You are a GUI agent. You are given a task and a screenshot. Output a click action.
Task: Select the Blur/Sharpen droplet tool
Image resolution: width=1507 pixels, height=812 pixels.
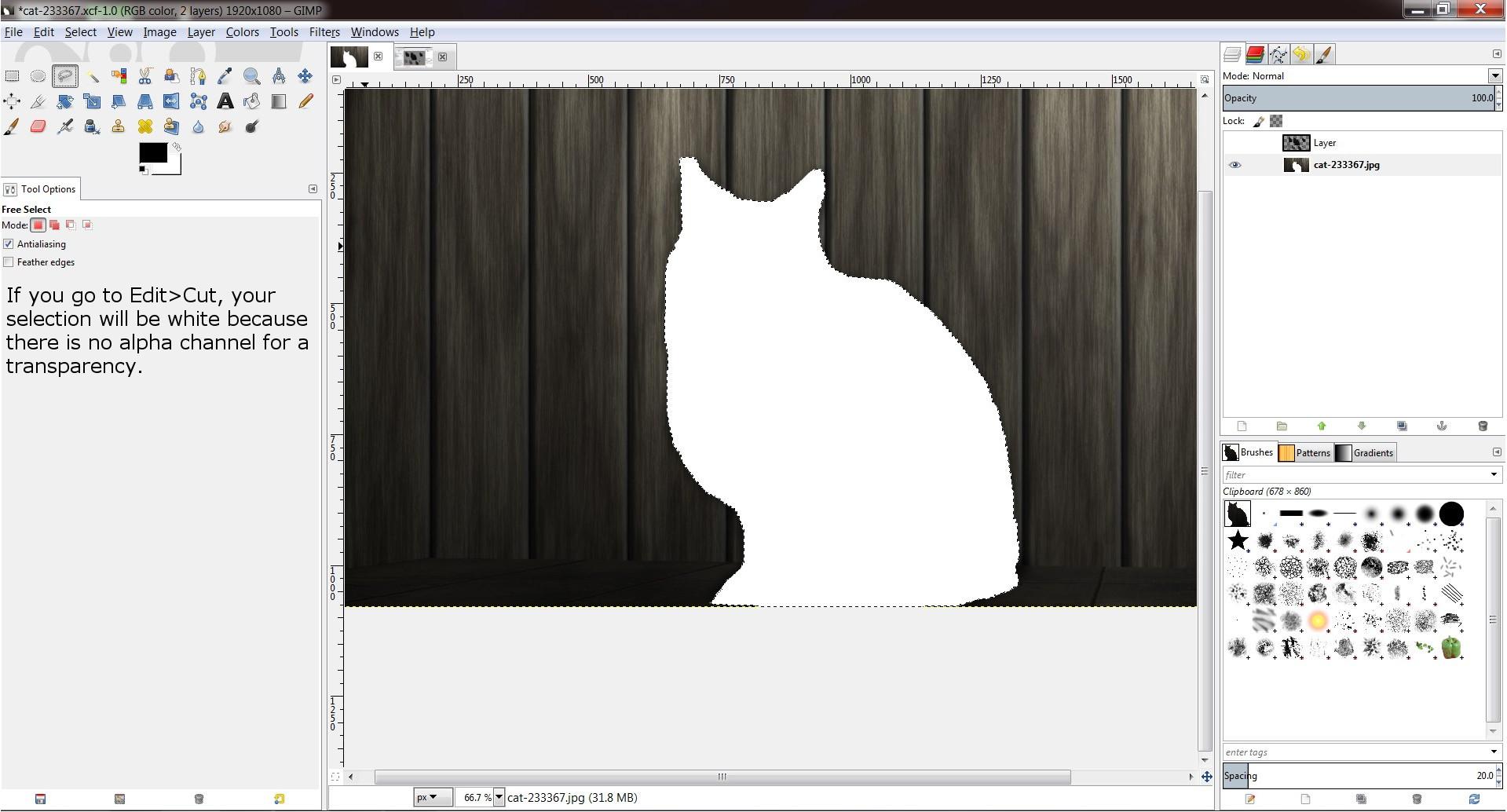[x=198, y=126]
